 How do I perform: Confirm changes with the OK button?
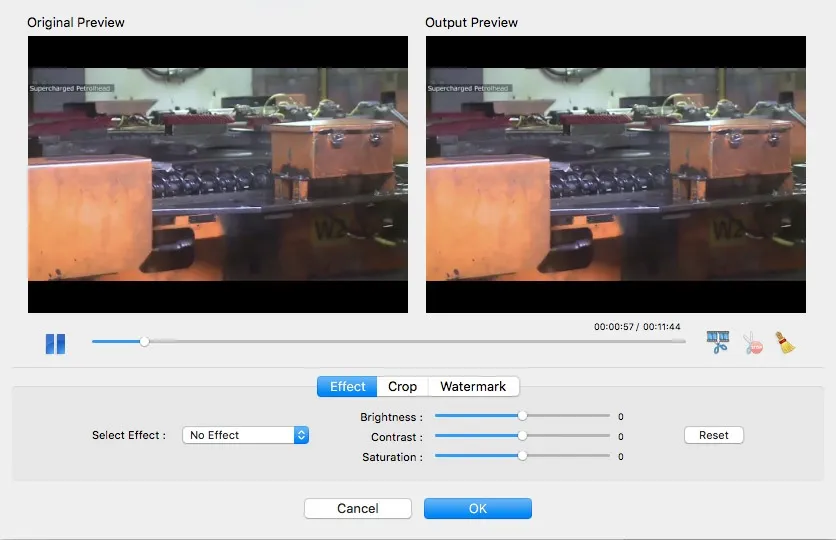[477, 508]
